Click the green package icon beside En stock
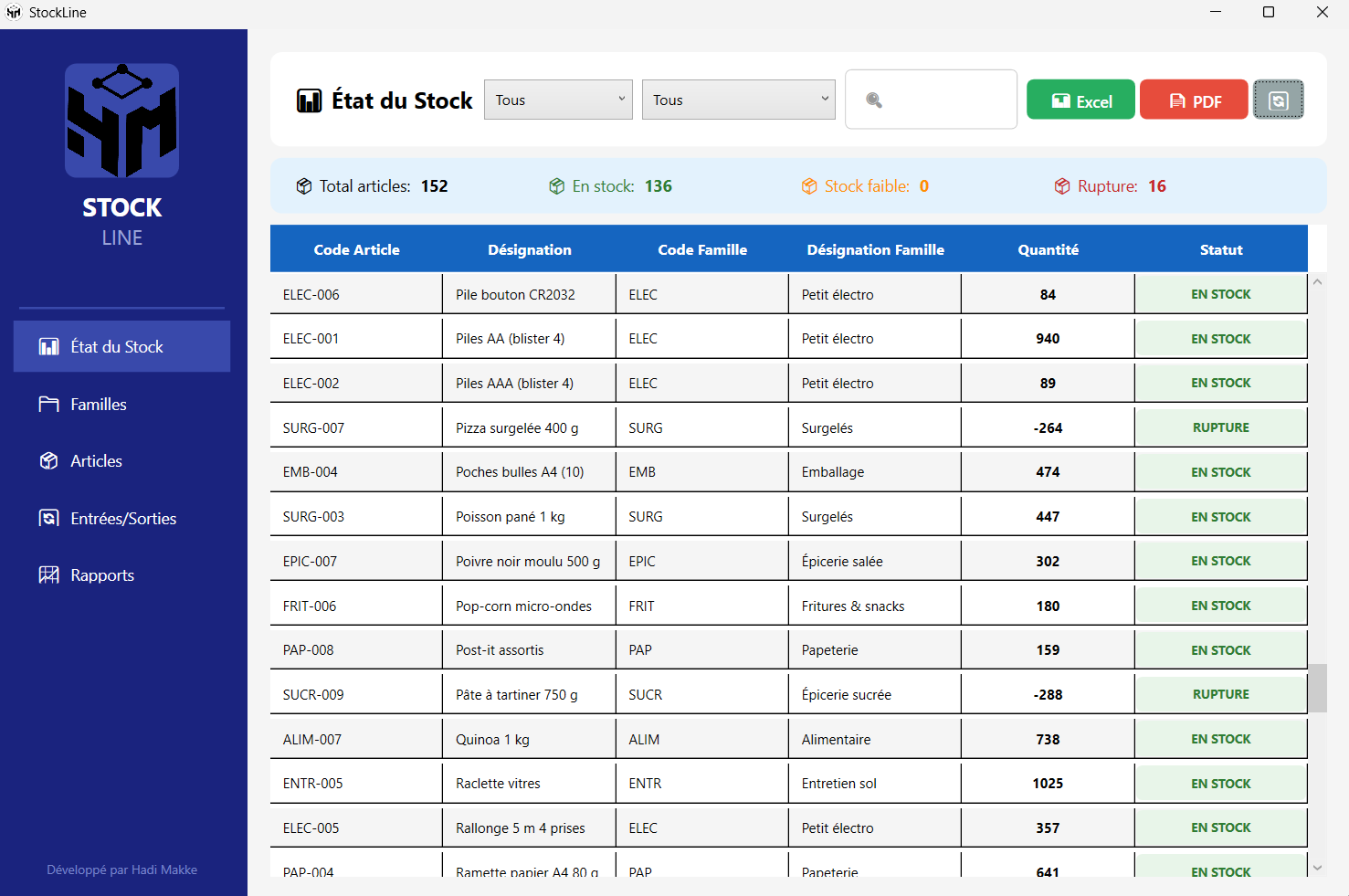This screenshot has width=1349, height=896. (x=556, y=185)
